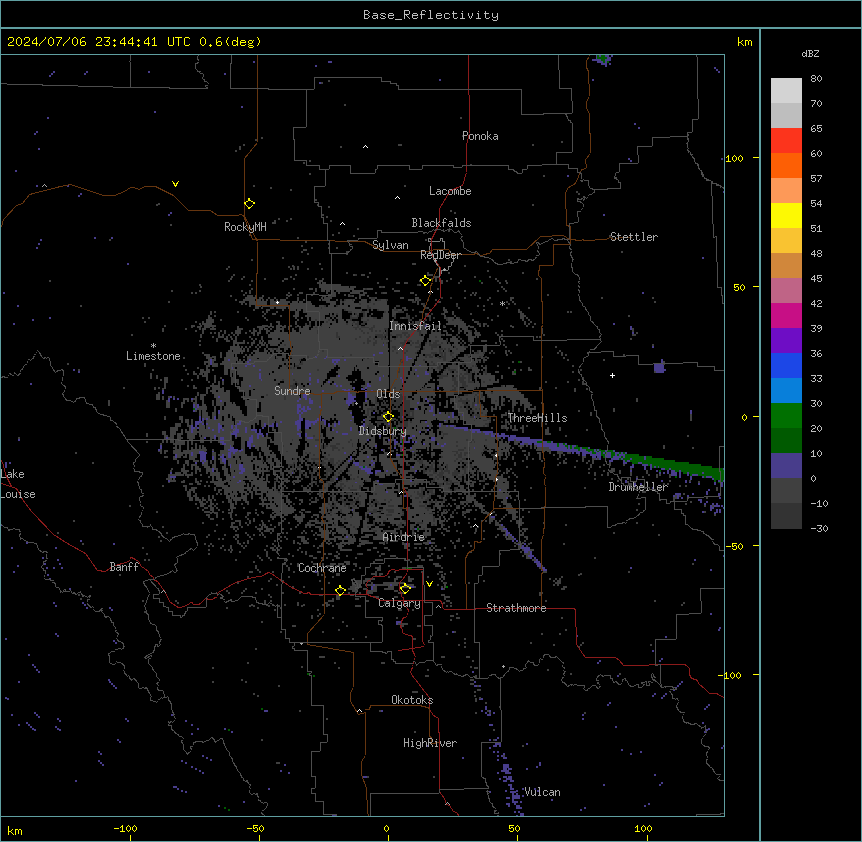Screen dimensions: 862x842
Task: Click the Sylvan city label
Action: [390, 245]
